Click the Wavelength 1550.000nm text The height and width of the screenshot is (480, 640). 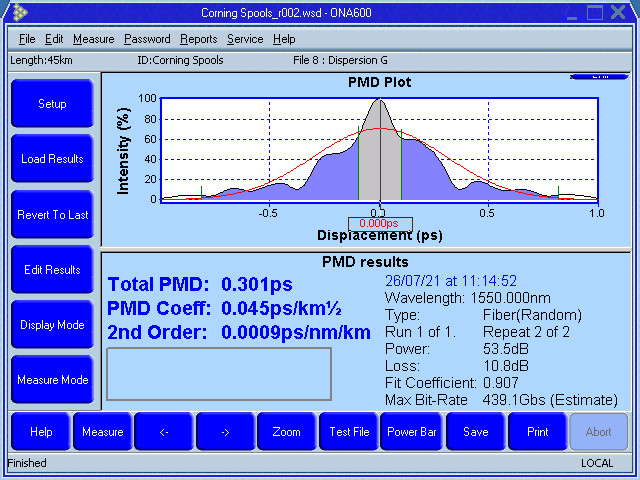coord(468,298)
